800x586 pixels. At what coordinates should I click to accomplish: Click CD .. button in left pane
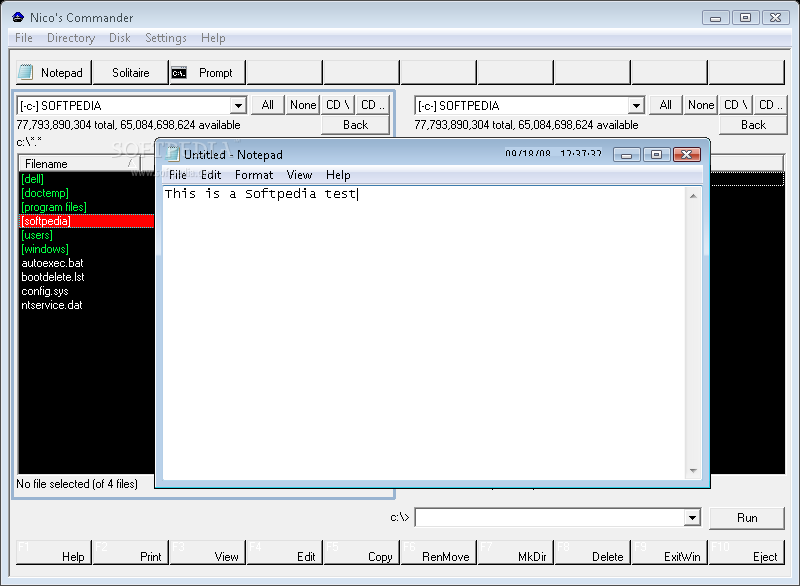(x=372, y=105)
